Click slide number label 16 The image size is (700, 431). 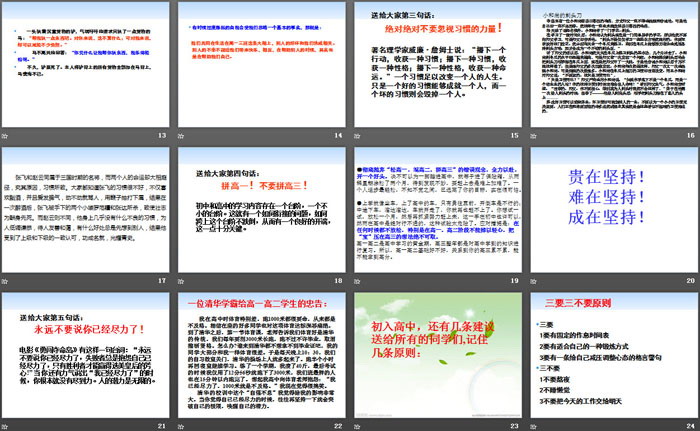tap(691, 135)
